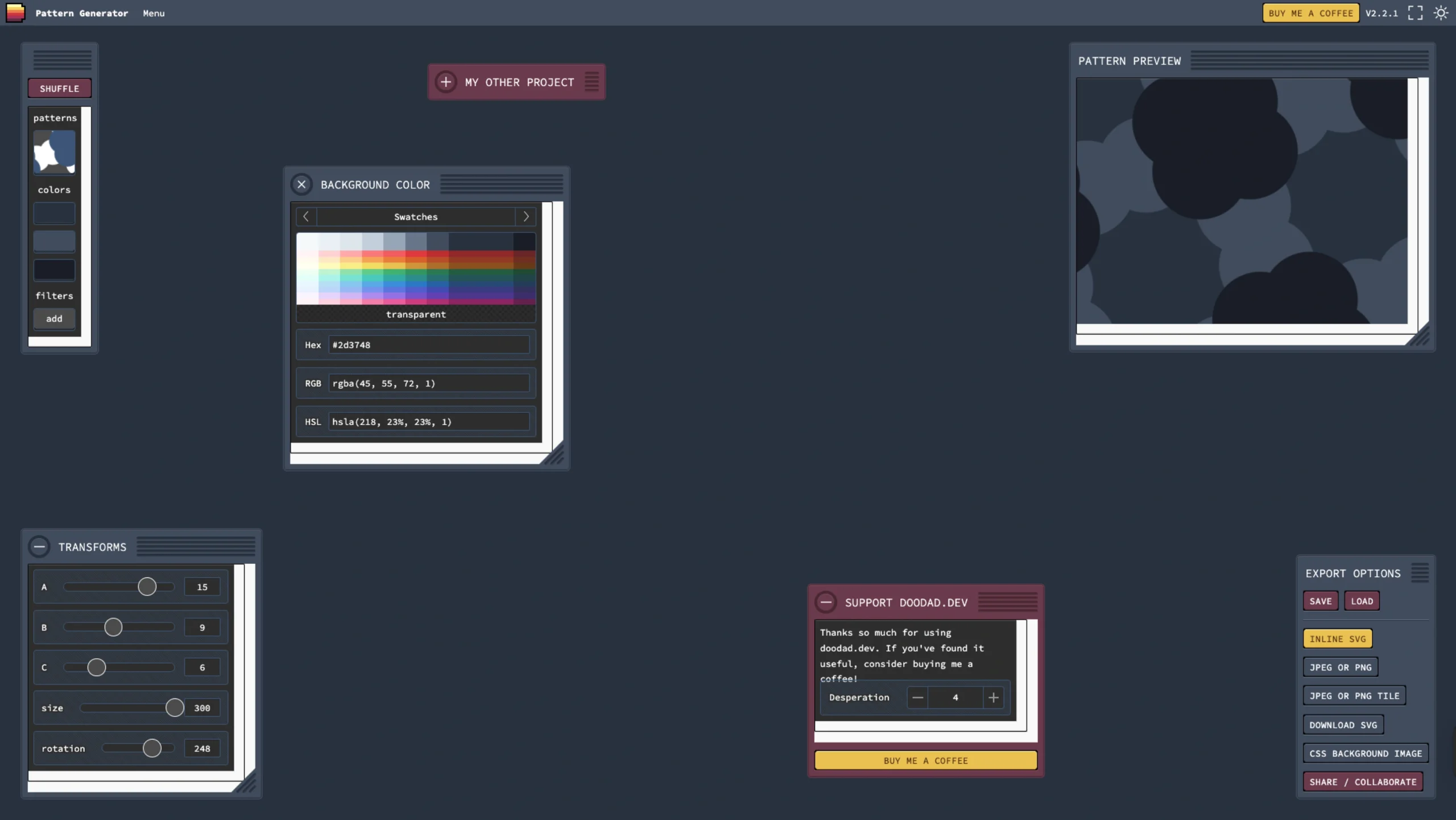
Task: Click Share / Collaborate button
Action: [x=1363, y=782]
